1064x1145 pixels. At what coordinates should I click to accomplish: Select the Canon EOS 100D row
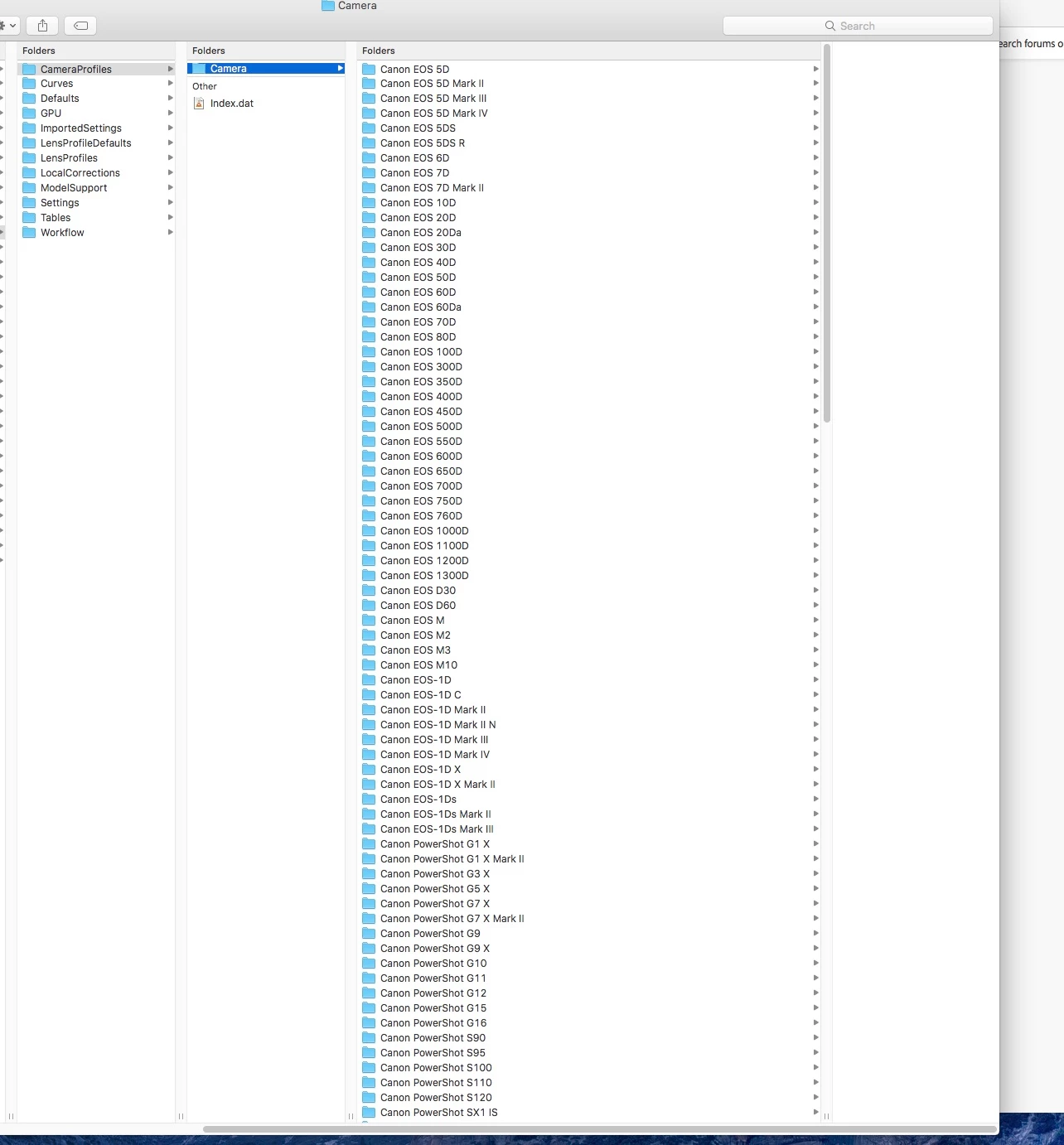point(590,351)
